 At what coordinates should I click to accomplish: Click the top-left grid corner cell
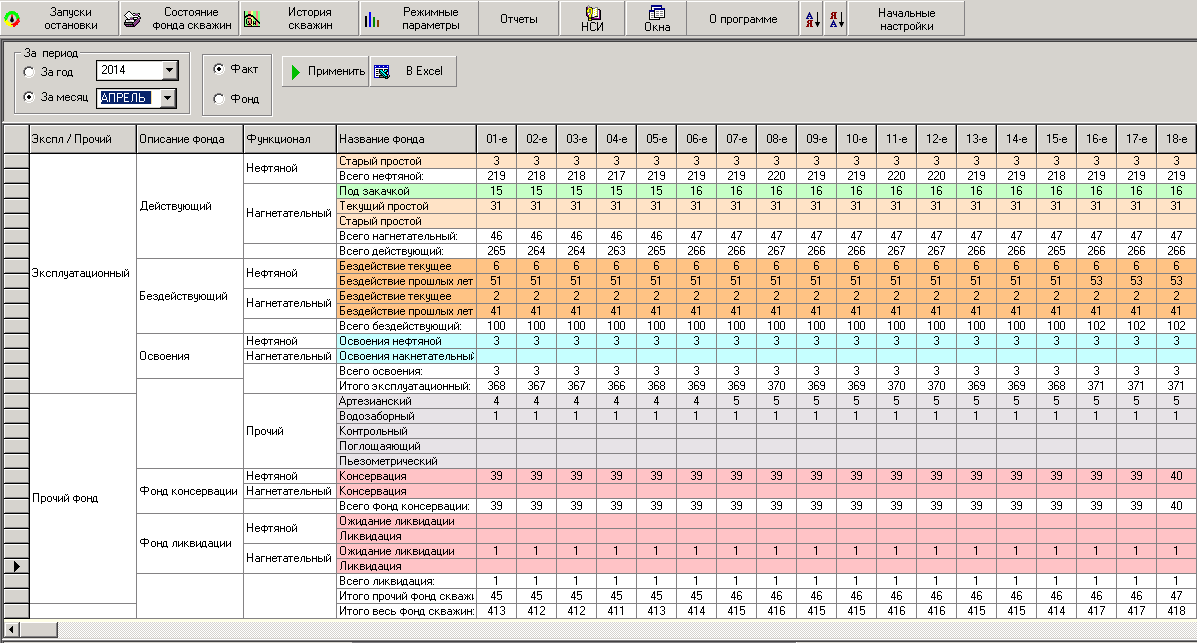[x=16, y=139]
